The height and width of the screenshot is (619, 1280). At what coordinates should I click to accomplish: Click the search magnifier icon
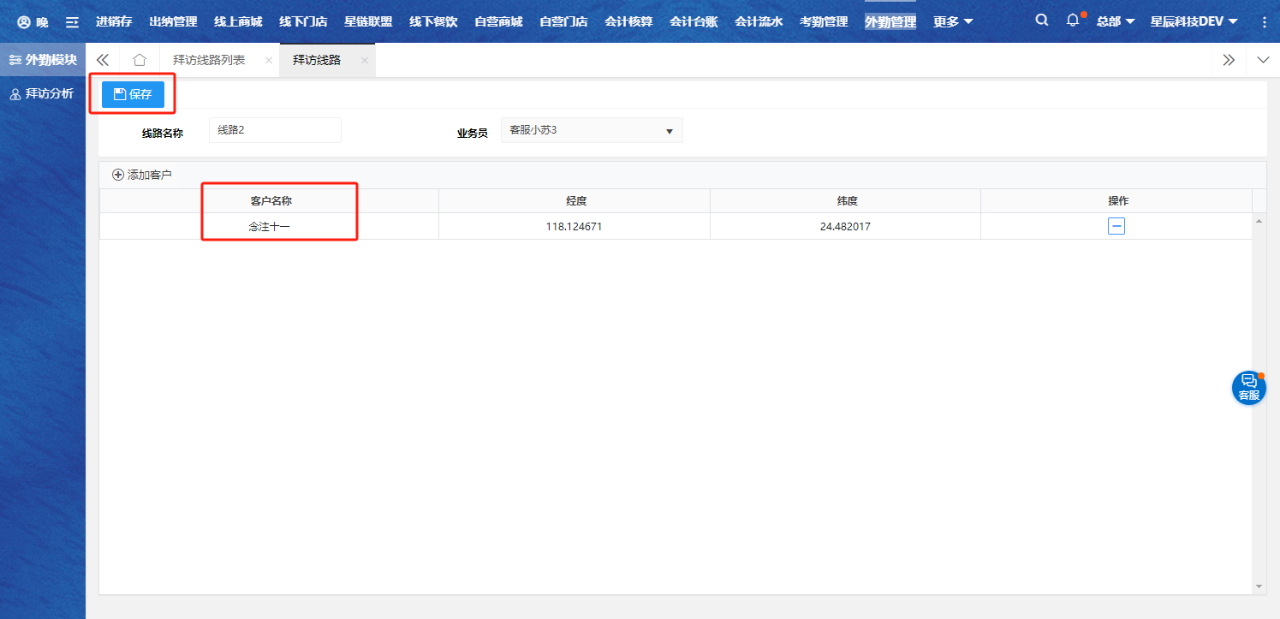[1042, 21]
